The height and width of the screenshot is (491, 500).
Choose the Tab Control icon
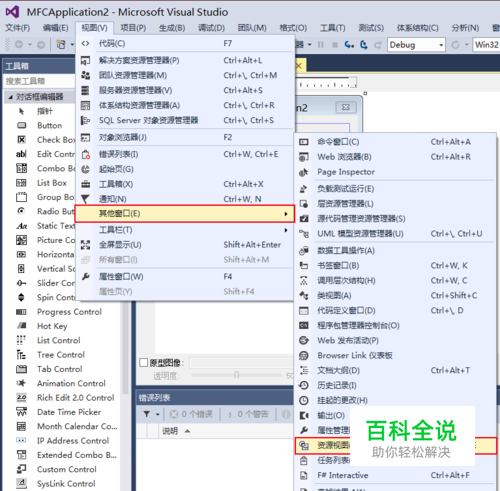(x=21, y=369)
